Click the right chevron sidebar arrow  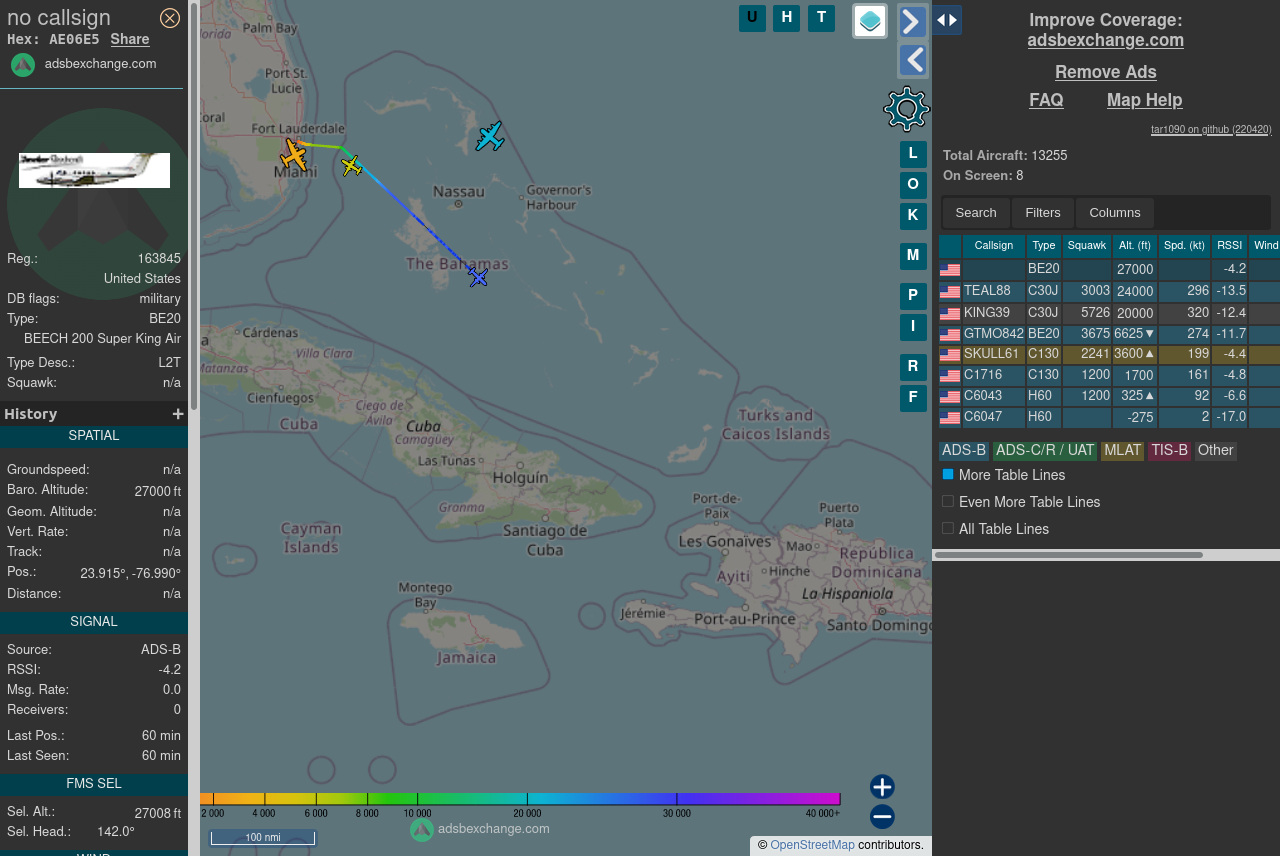click(913, 21)
